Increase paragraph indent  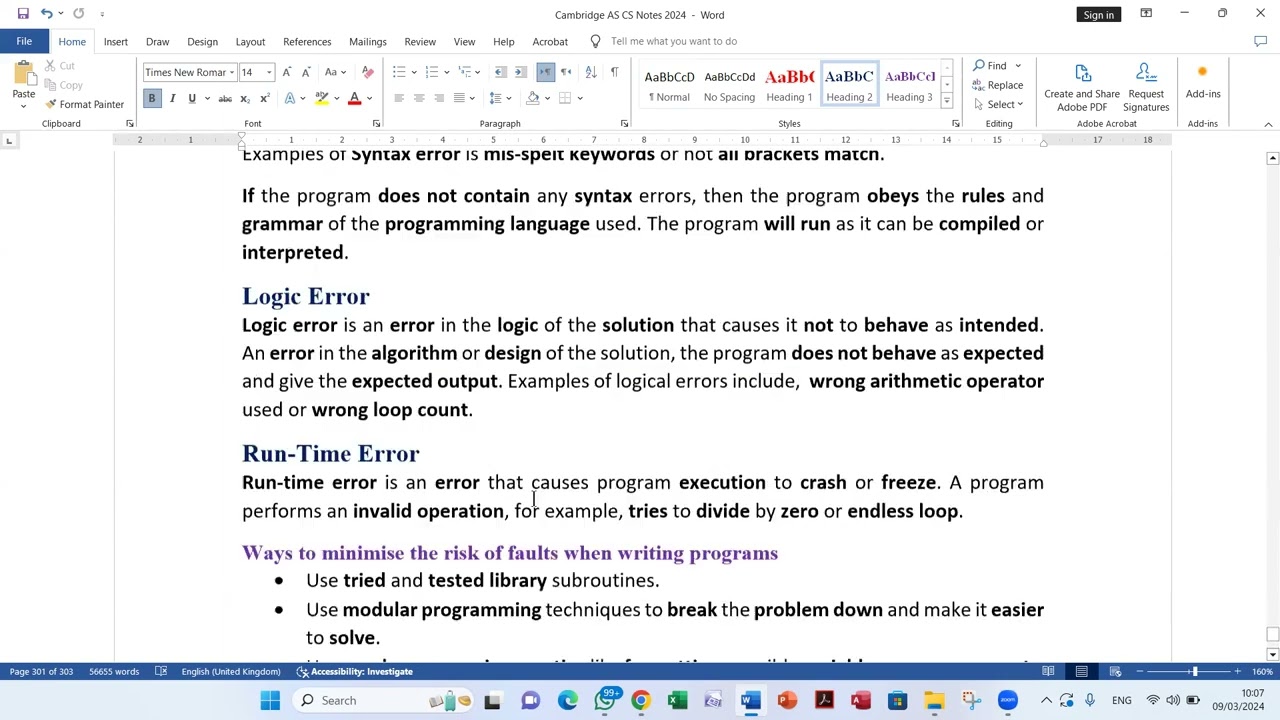pos(522,72)
